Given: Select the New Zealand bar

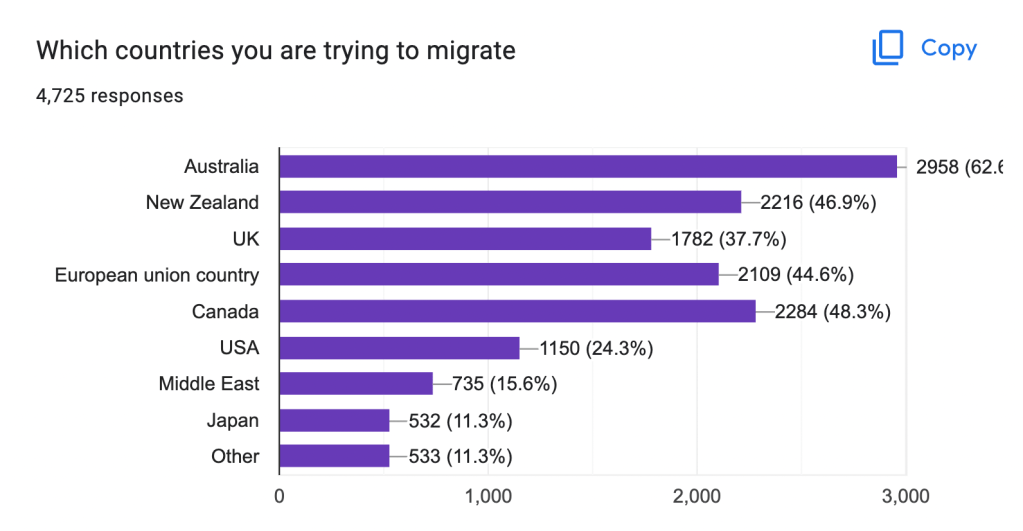Looking at the screenshot, I should (510, 202).
